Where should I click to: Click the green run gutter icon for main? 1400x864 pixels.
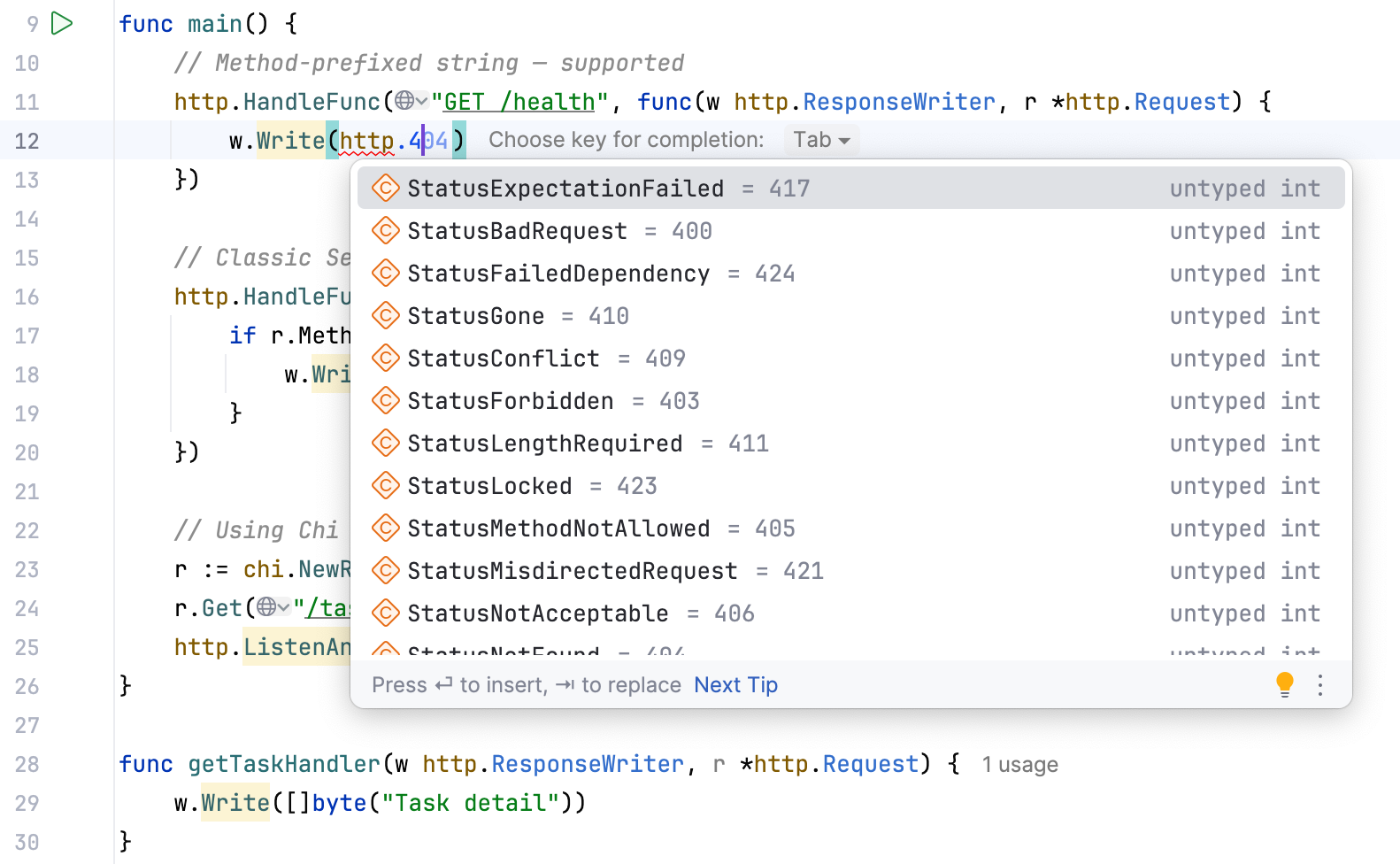point(62,24)
